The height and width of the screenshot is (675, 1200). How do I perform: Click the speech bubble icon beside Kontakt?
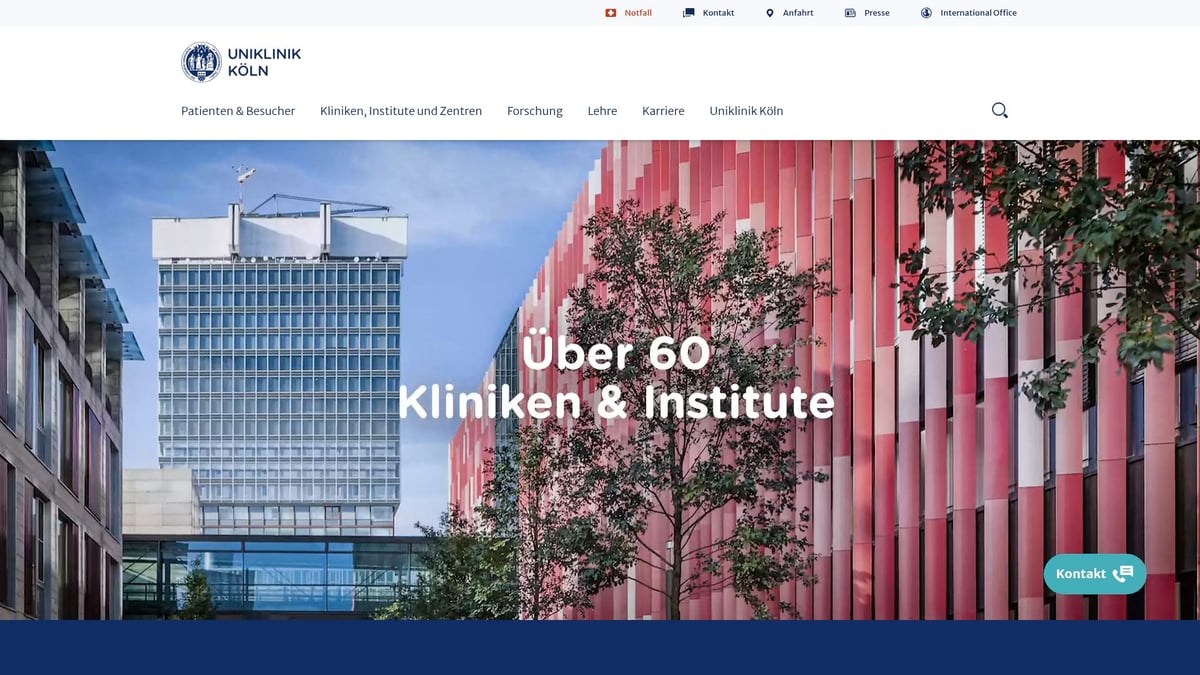tap(688, 12)
